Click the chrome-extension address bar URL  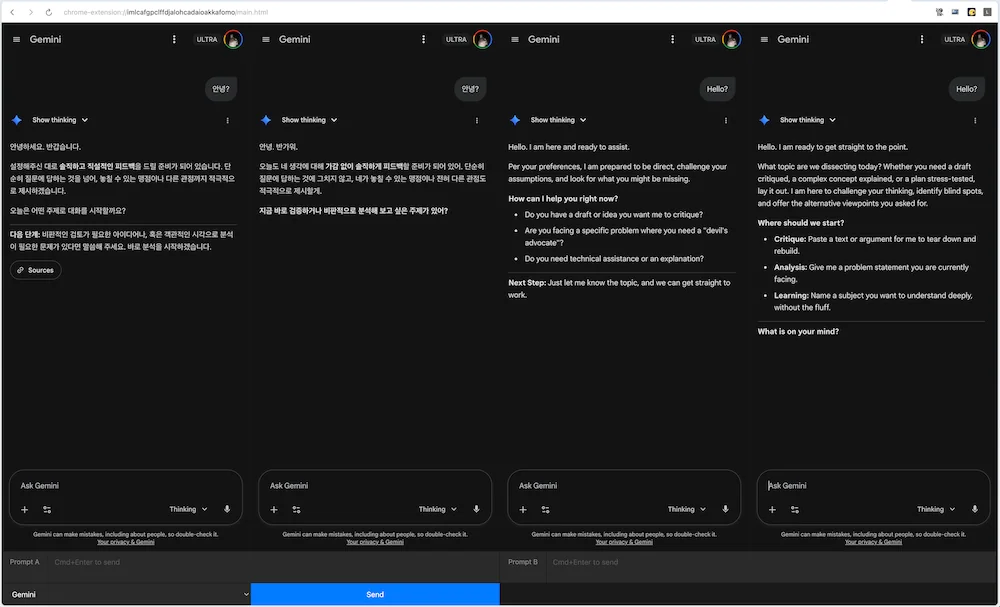click(166, 12)
